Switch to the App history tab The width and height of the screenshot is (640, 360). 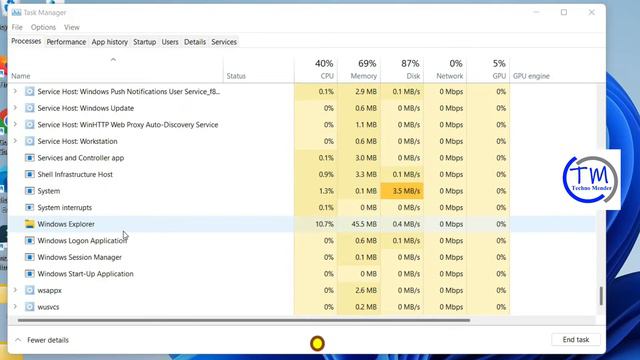click(109, 42)
